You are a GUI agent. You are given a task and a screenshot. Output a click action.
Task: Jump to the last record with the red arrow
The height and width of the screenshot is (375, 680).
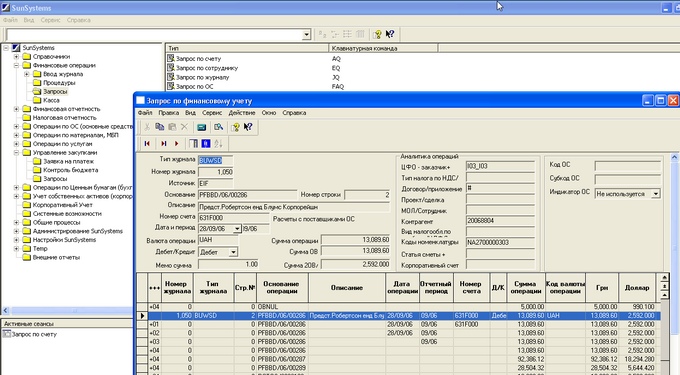coord(163,143)
